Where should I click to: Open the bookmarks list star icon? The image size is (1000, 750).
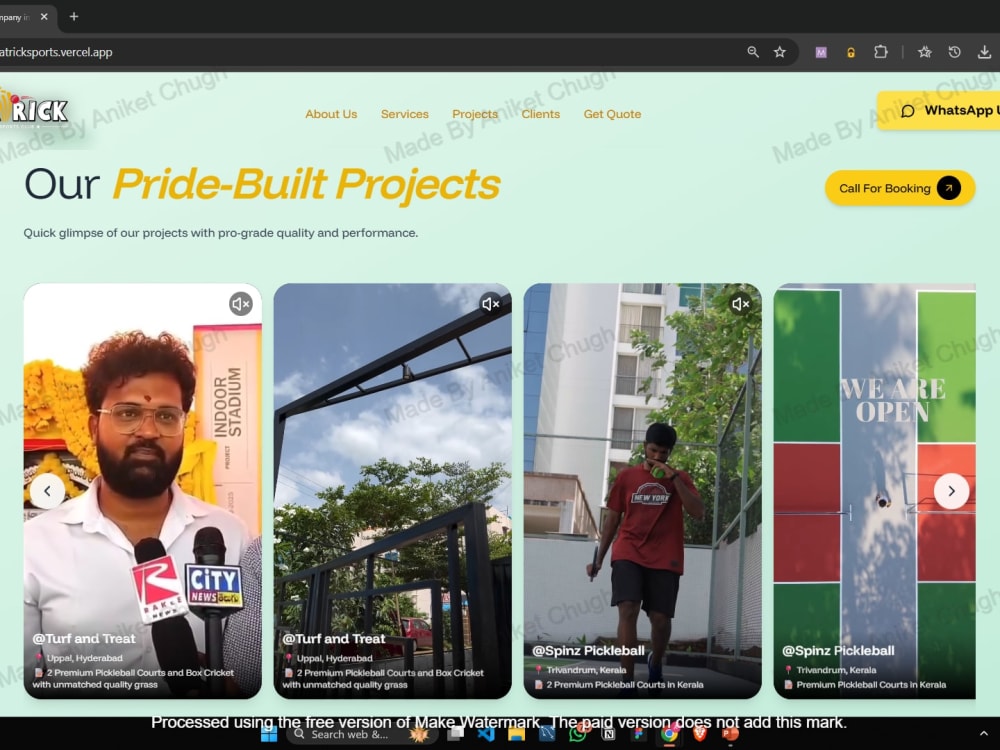click(925, 52)
